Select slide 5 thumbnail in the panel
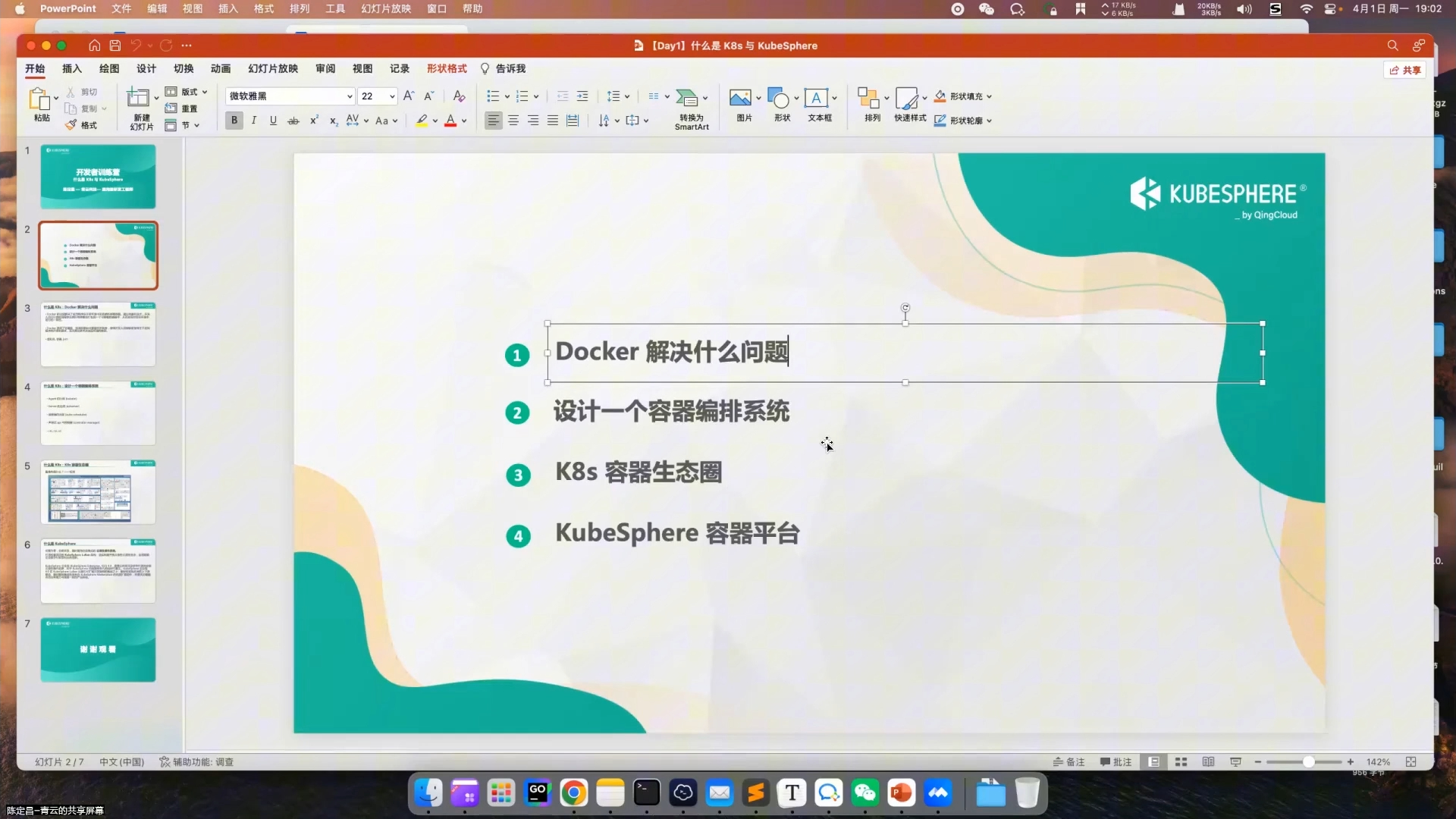 pos(98,492)
